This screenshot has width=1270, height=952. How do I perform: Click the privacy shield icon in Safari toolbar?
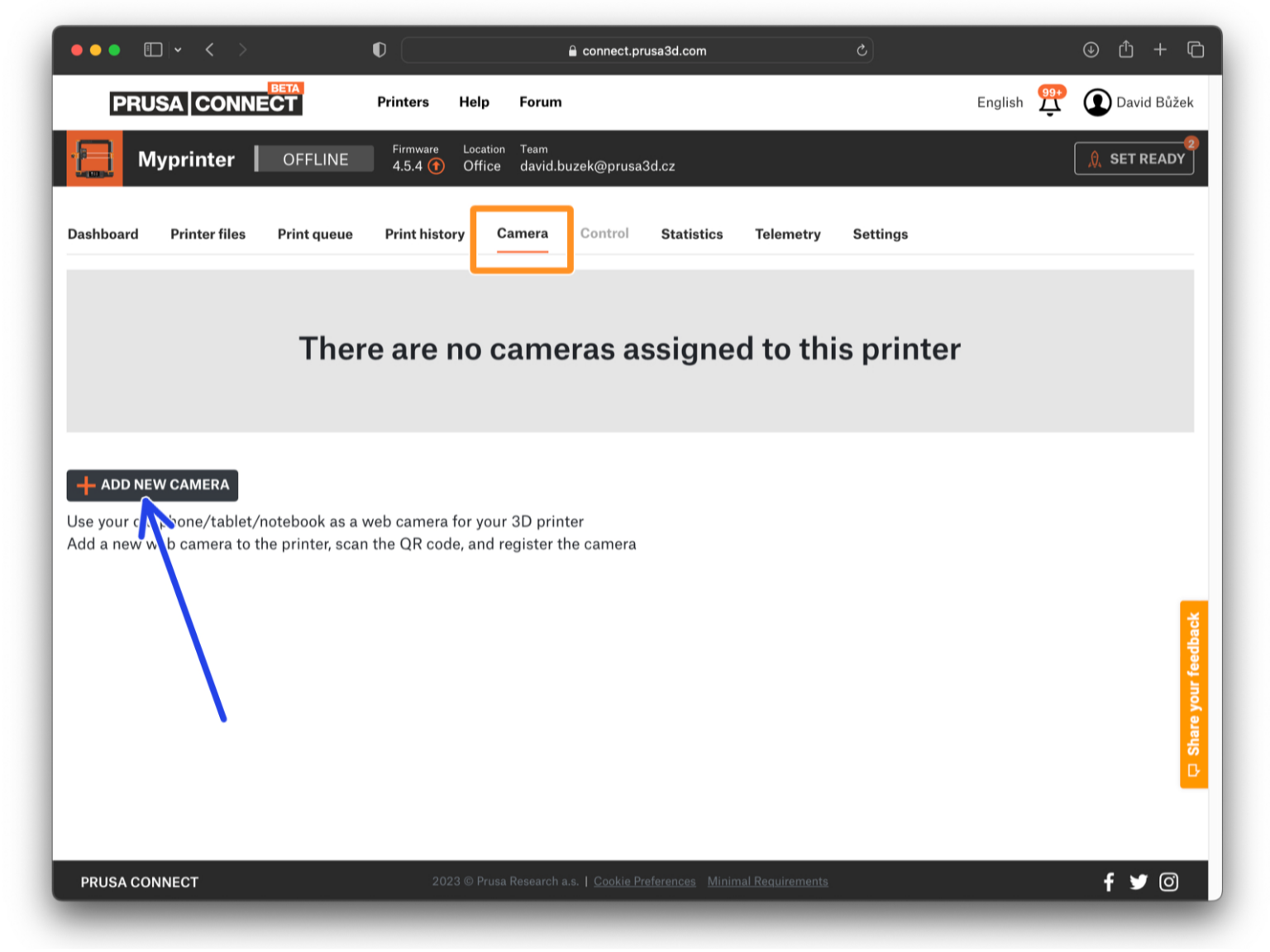coord(379,50)
